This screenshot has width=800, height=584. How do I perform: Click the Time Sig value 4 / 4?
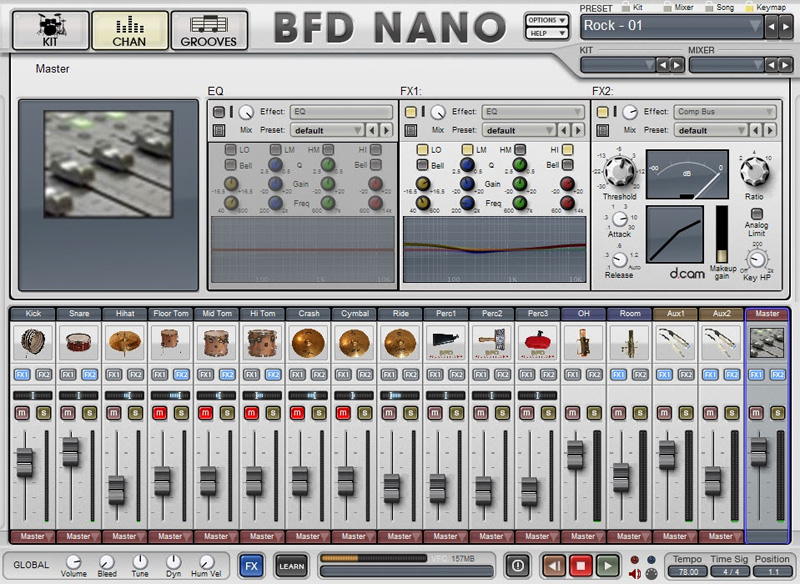[x=731, y=572]
